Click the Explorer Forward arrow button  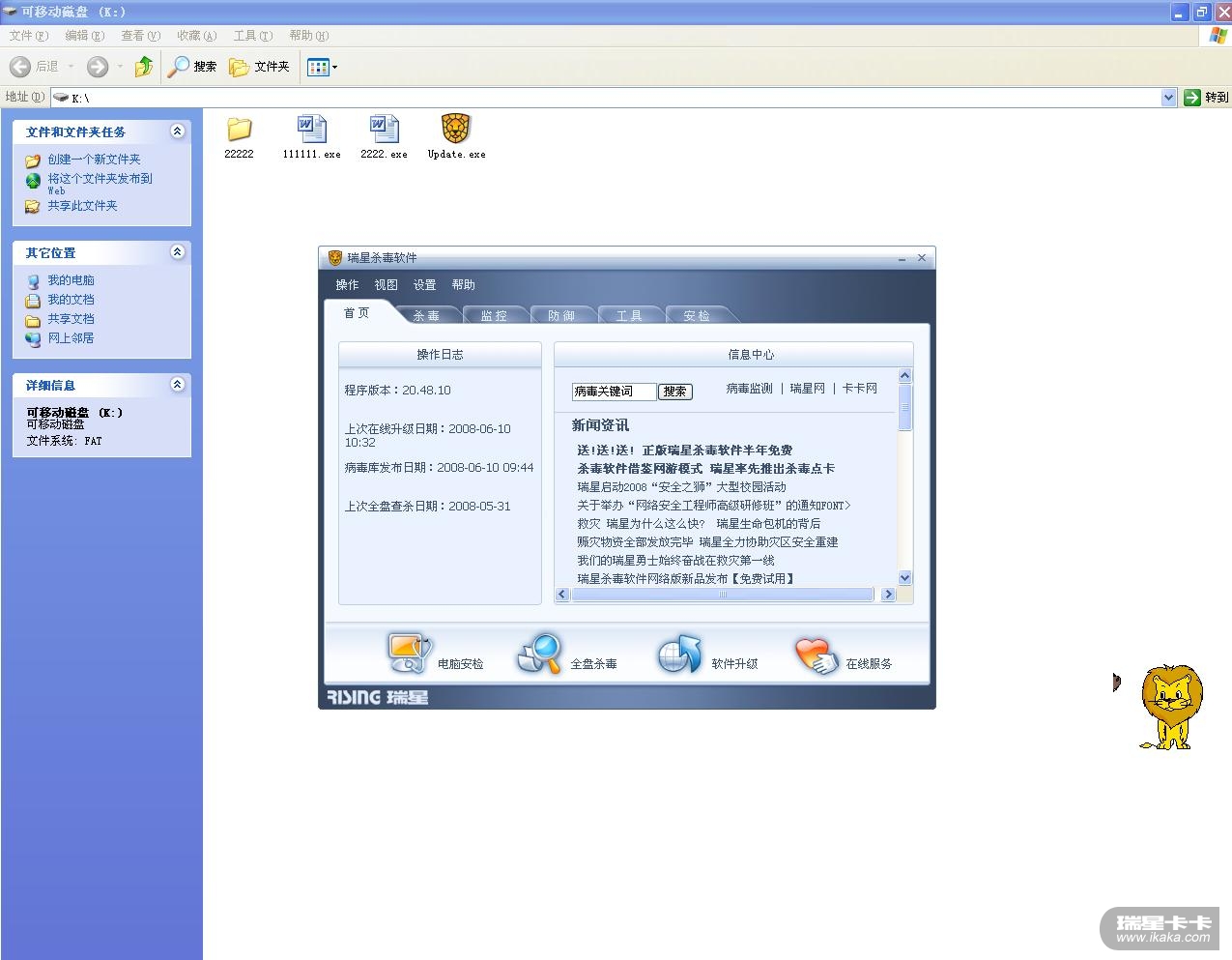(x=98, y=67)
